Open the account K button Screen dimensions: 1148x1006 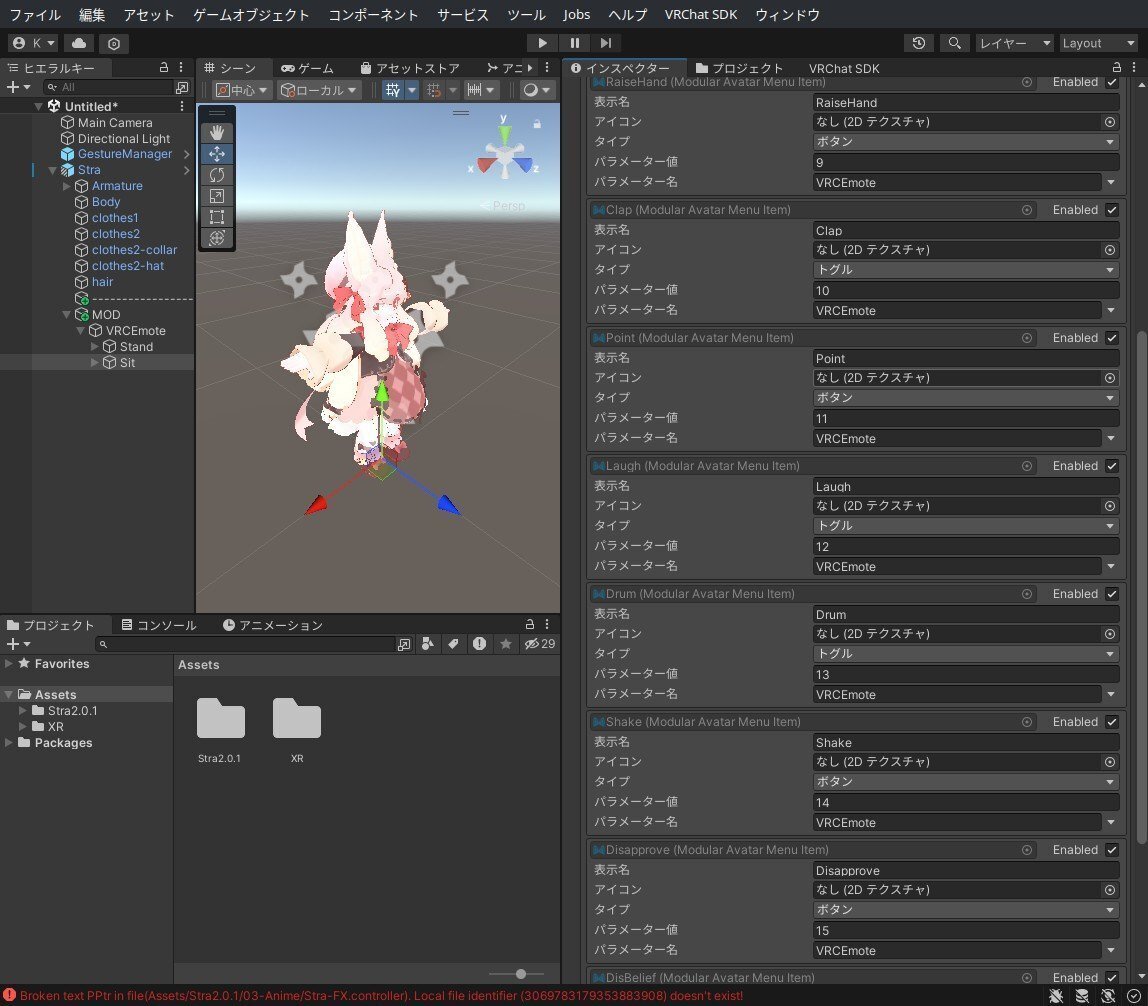point(34,43)
